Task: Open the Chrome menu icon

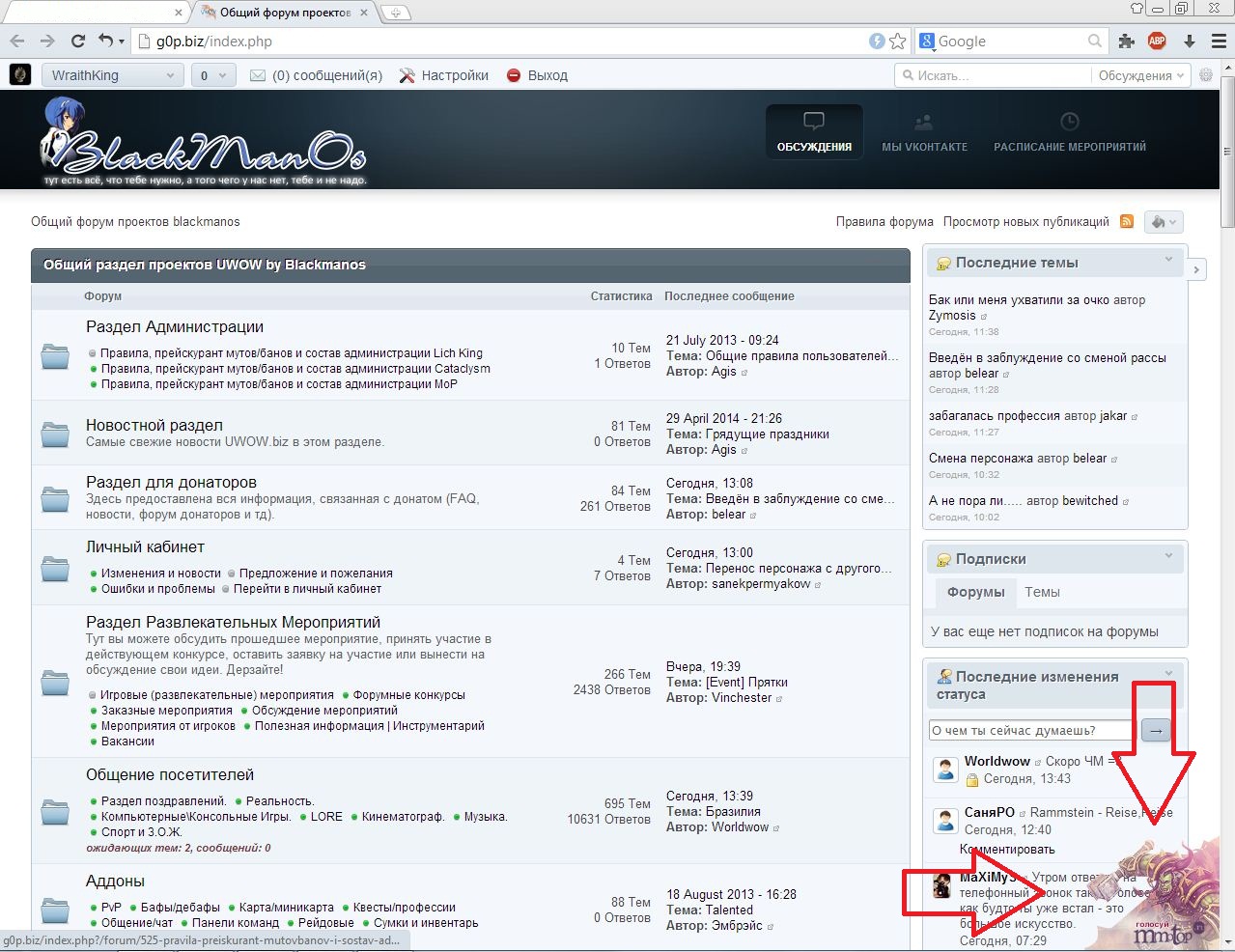Action: (x=1219, y=42)
